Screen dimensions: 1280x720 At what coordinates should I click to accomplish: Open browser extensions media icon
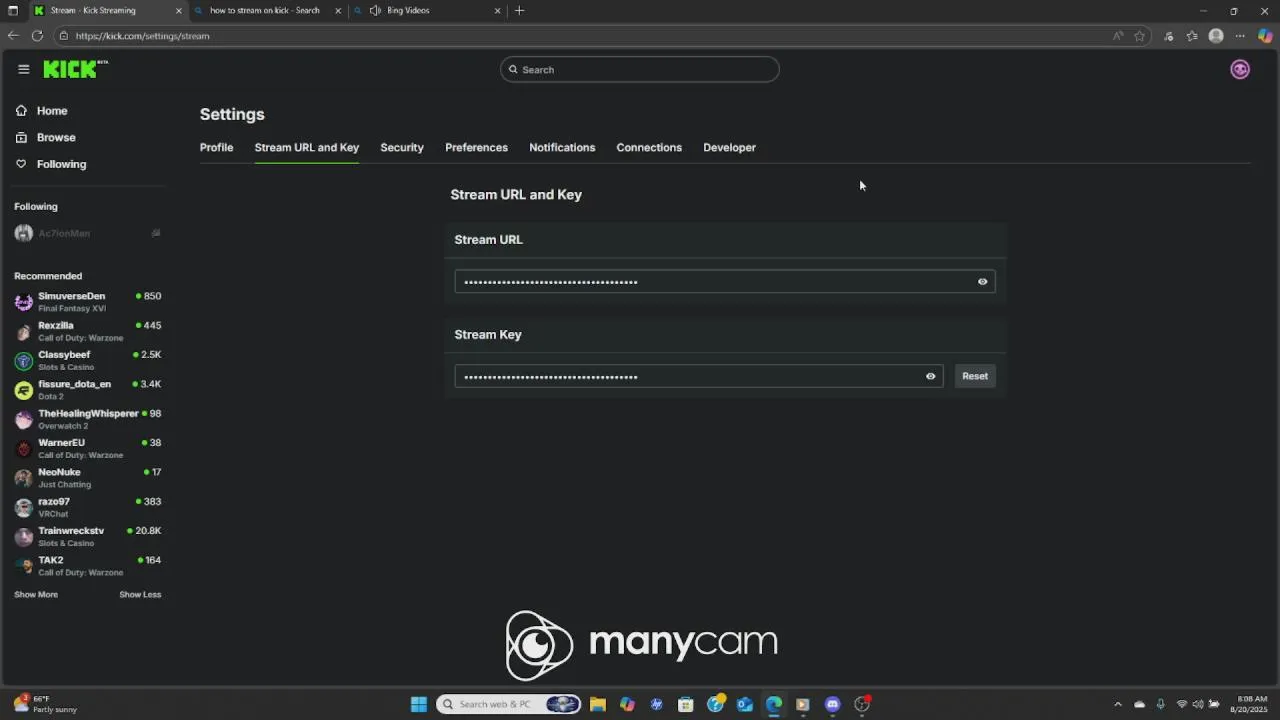pyautogui.click(x=1168, y=36)
